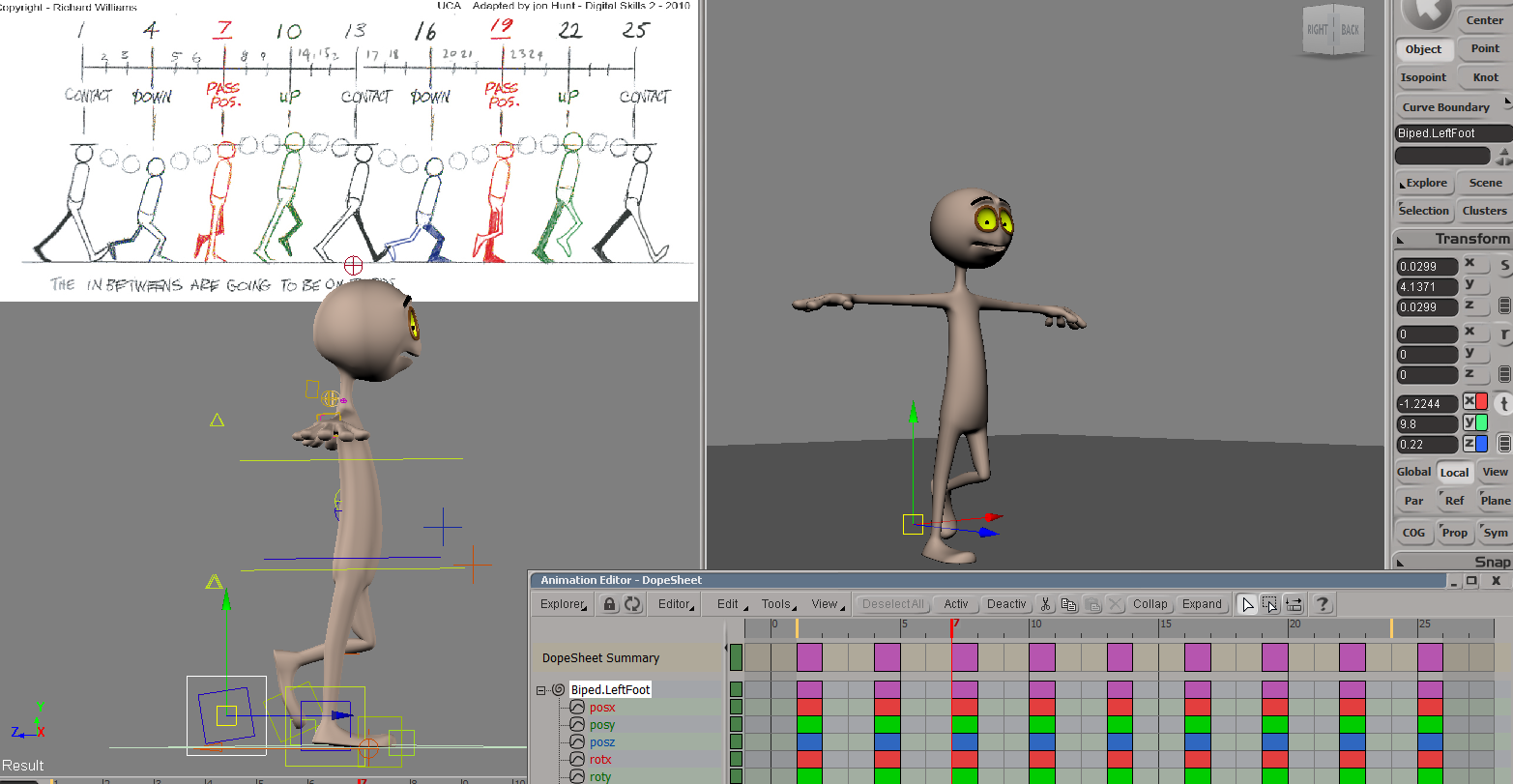Cut keys using the scissors icon
The image size is (1513, 784).
pyautogui.click(x=1045, y=603)
